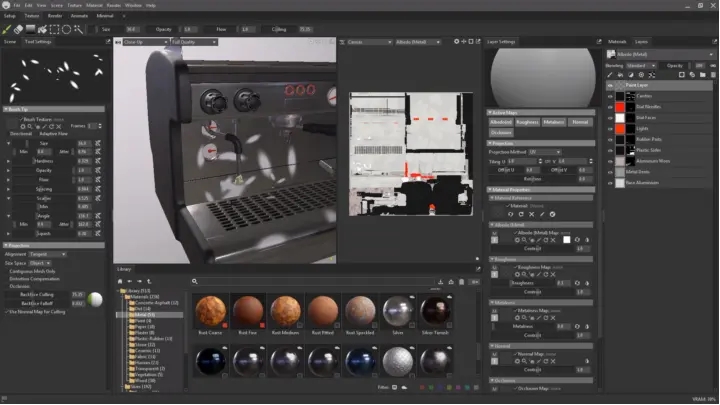Switch to the Render workspace tab
Screen dimensions: 720x405
[55, 16]
